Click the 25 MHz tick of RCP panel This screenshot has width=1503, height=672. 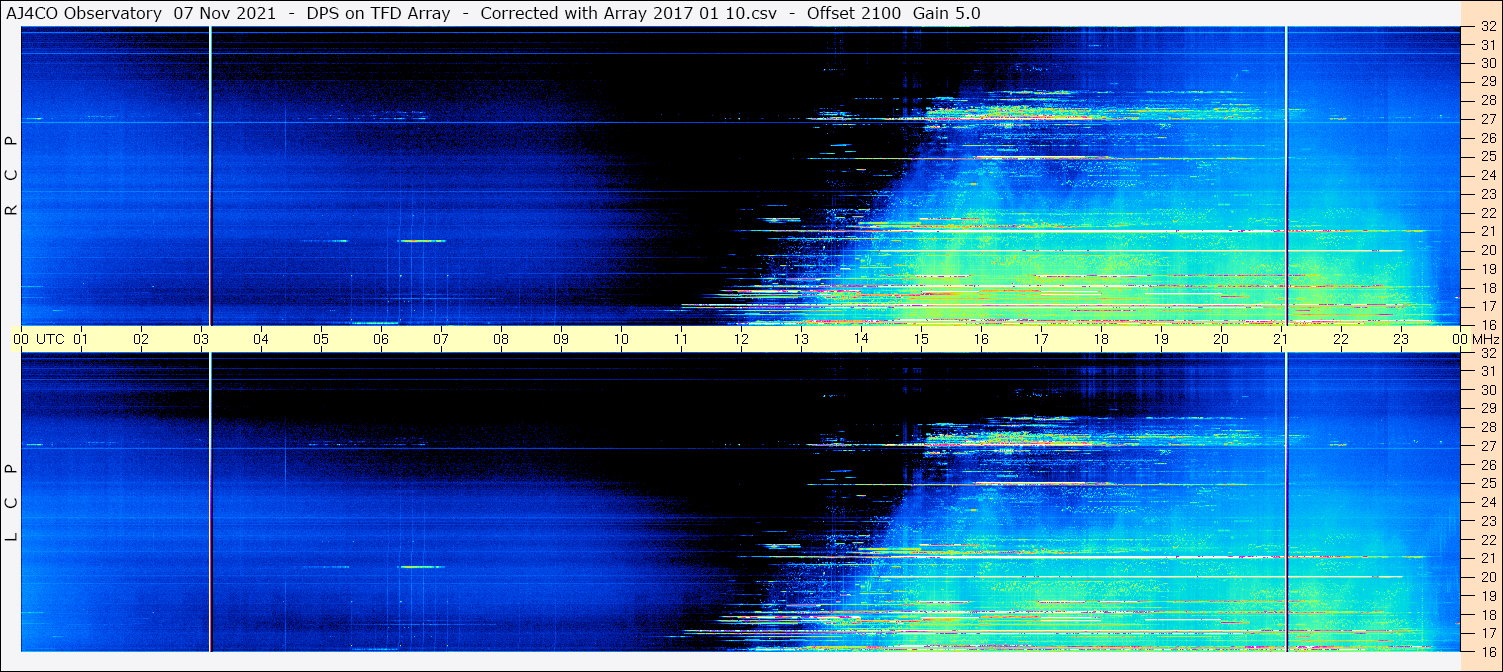tap(1488, 156)
